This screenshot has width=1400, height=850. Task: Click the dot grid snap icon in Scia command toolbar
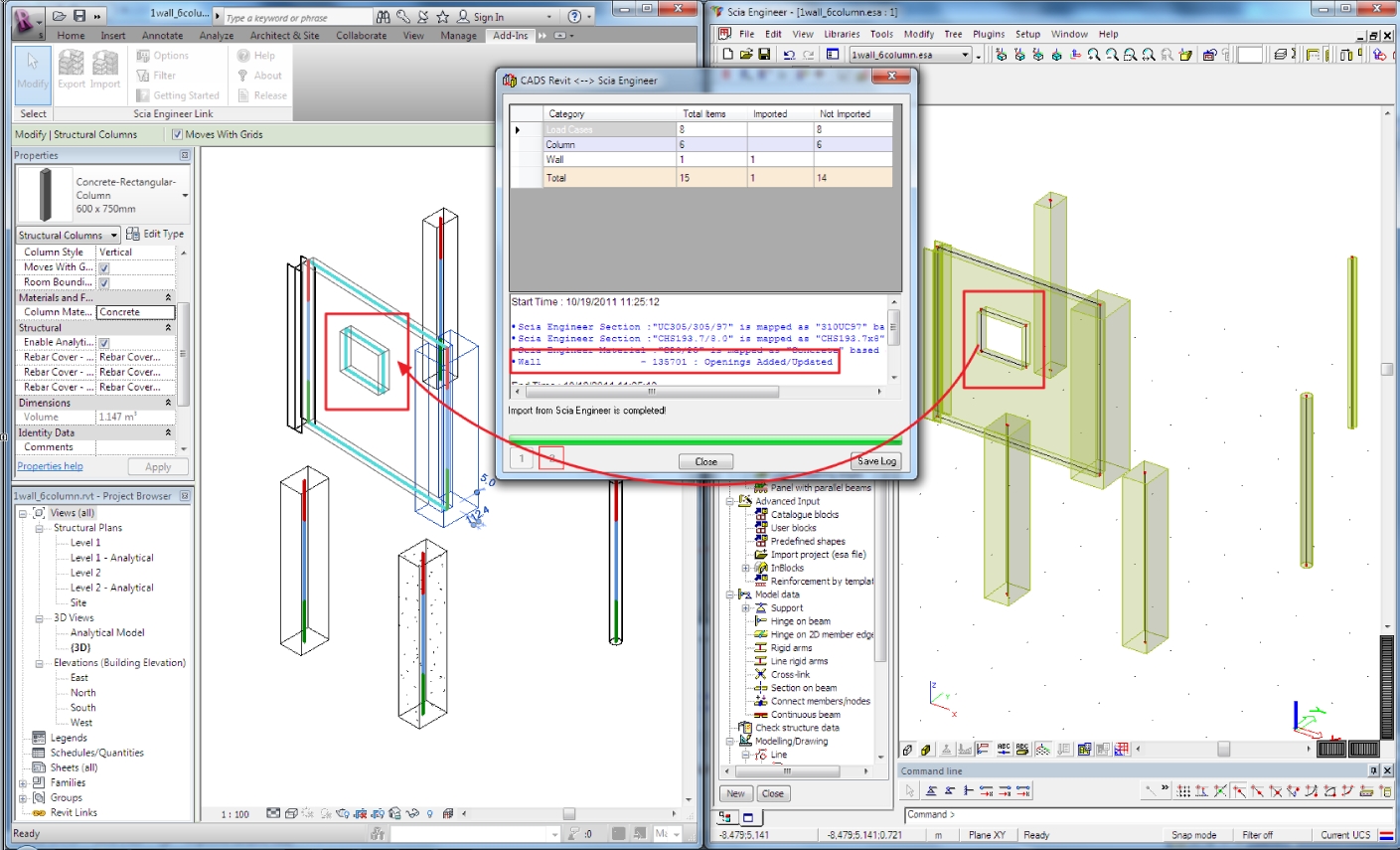click(x=1183, y=791)
